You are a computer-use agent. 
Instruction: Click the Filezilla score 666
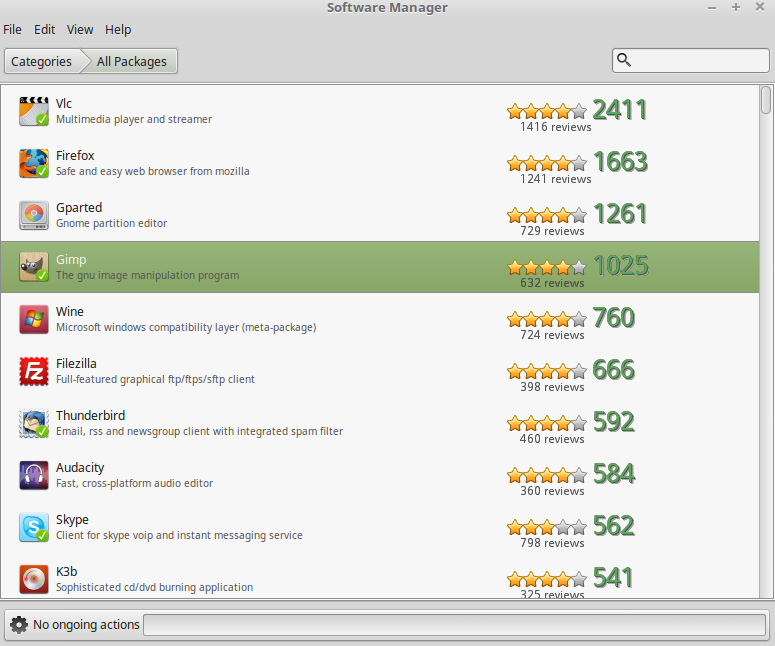tap(613, 370)
